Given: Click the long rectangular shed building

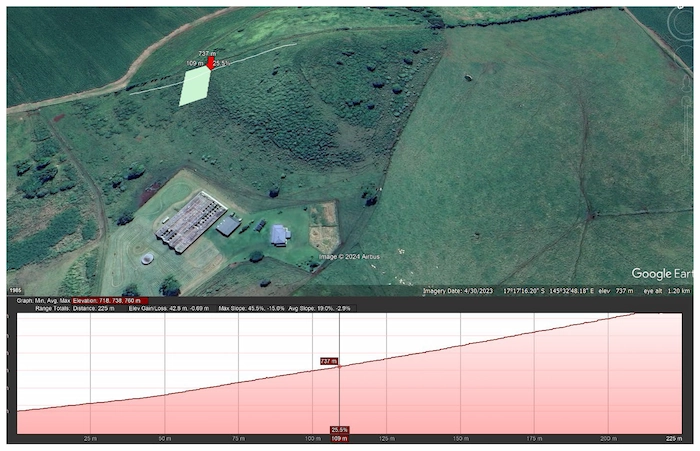Looking at the screenshot, I should tap(190, 221).
